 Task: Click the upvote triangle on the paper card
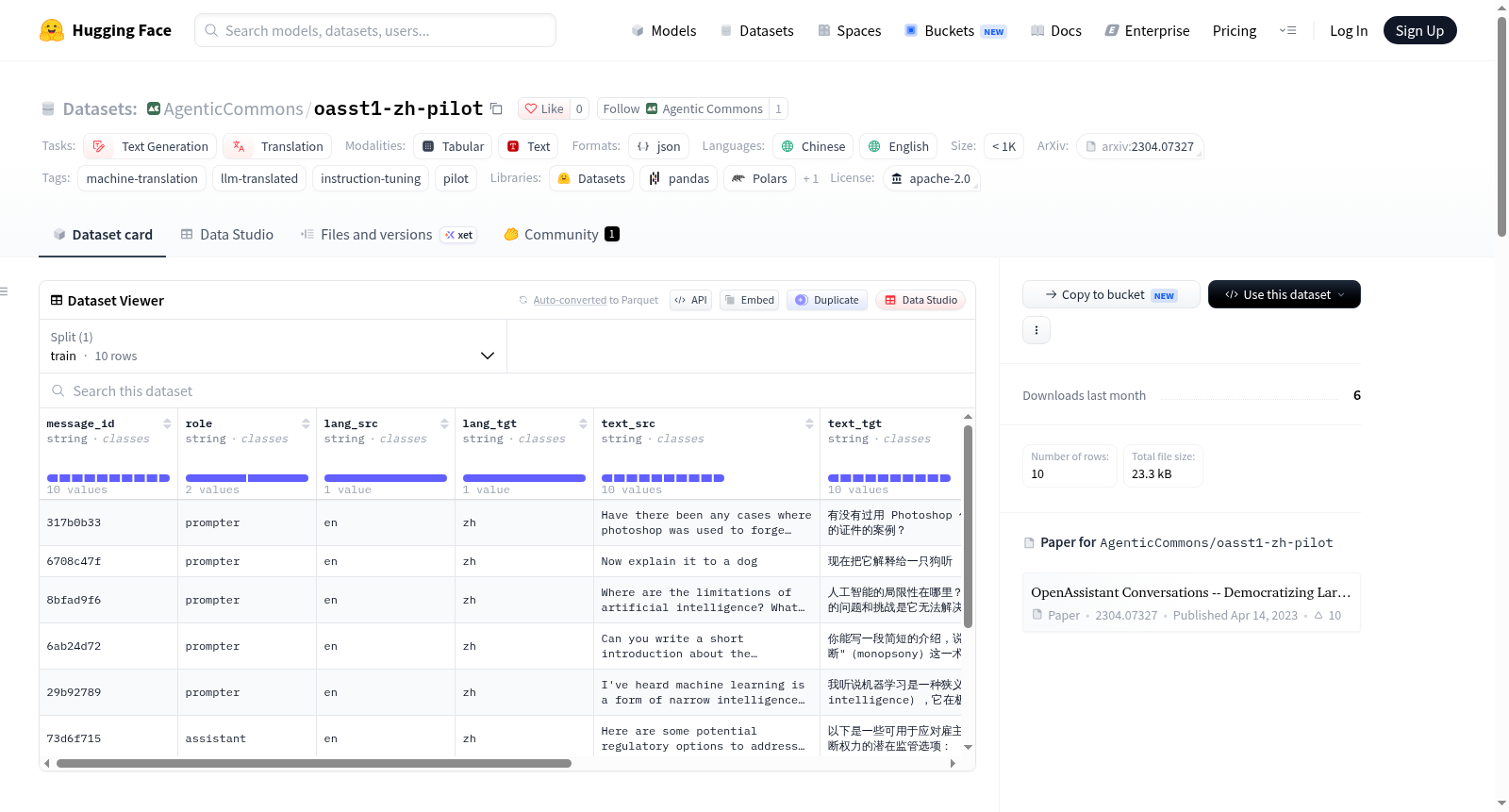pos(1318,616)
